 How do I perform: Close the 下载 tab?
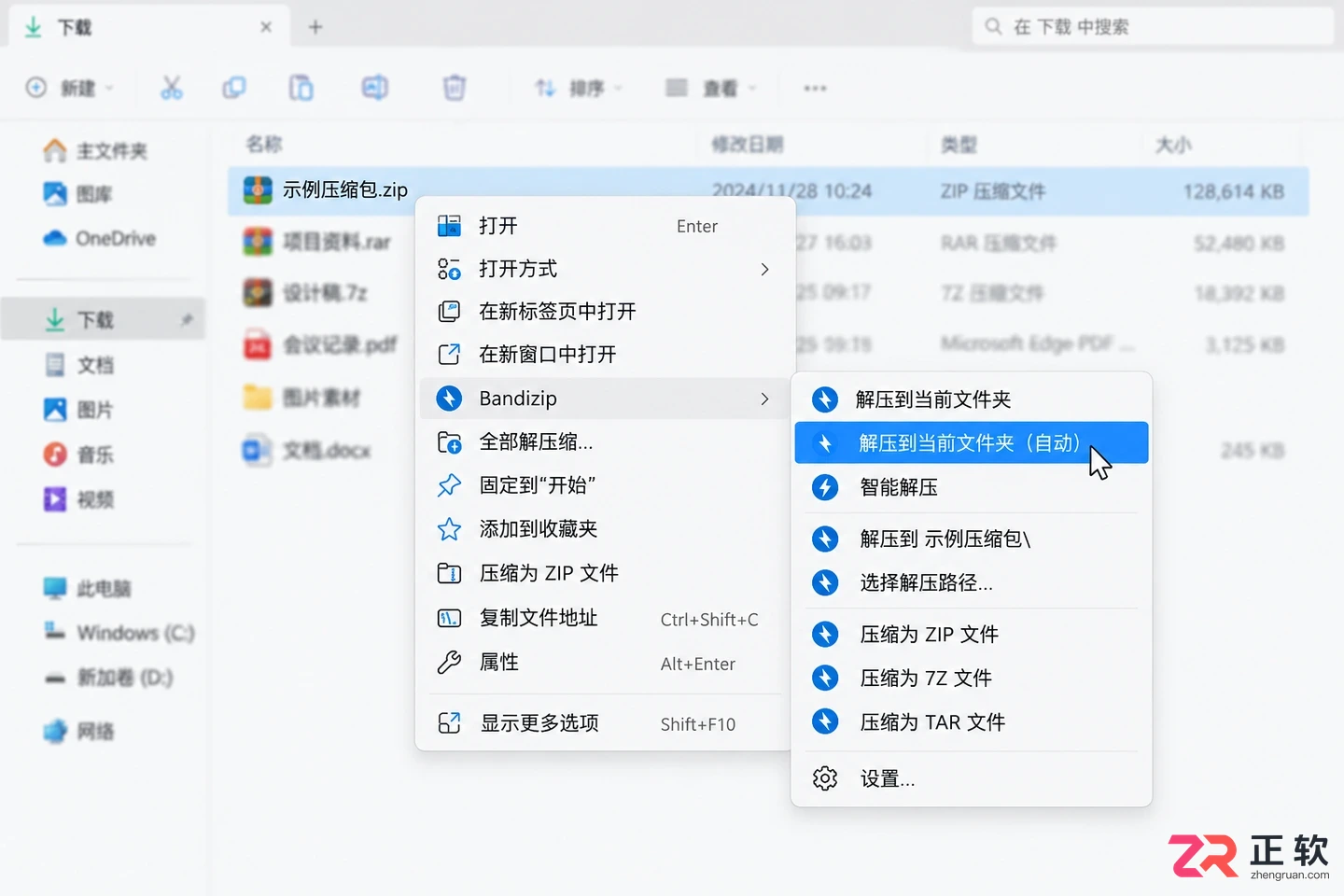[266, 27]
